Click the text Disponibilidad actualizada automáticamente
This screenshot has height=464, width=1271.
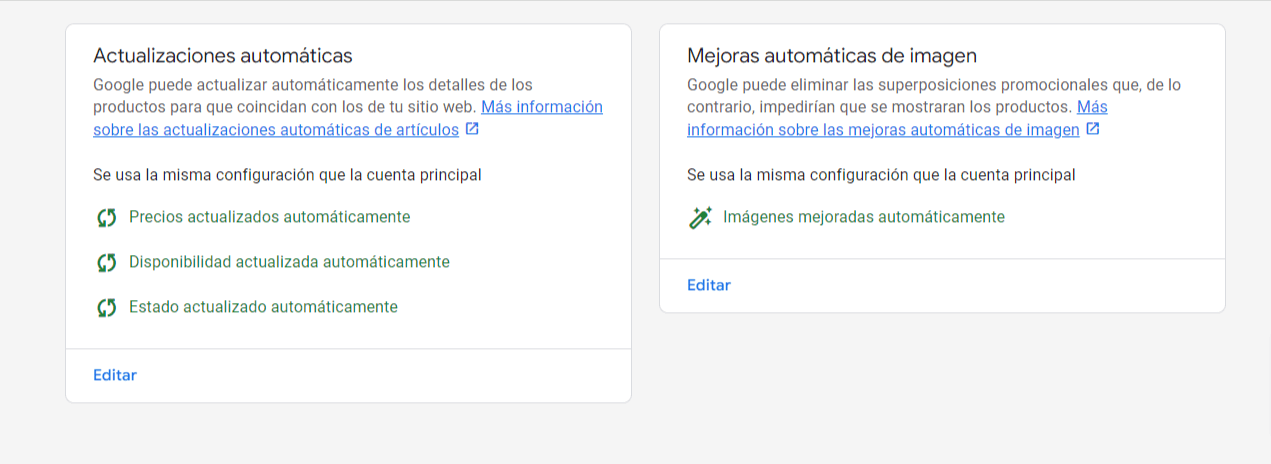289,261
